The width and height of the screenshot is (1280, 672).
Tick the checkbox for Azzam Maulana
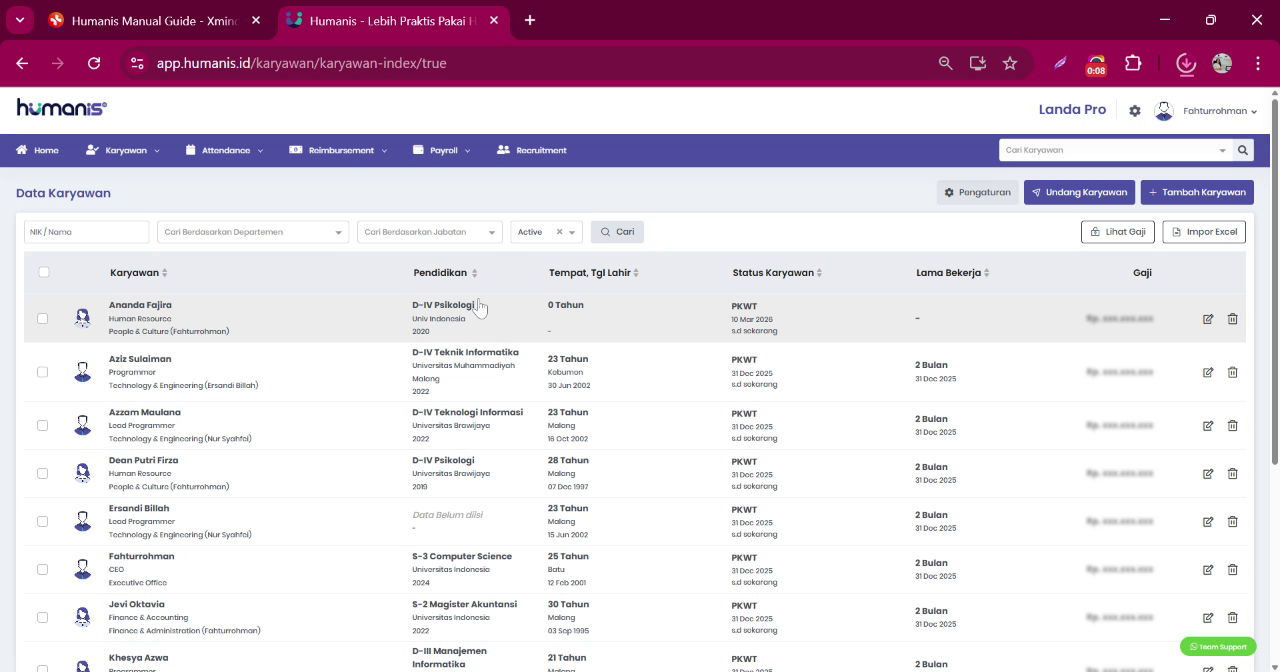pos(42,425)
